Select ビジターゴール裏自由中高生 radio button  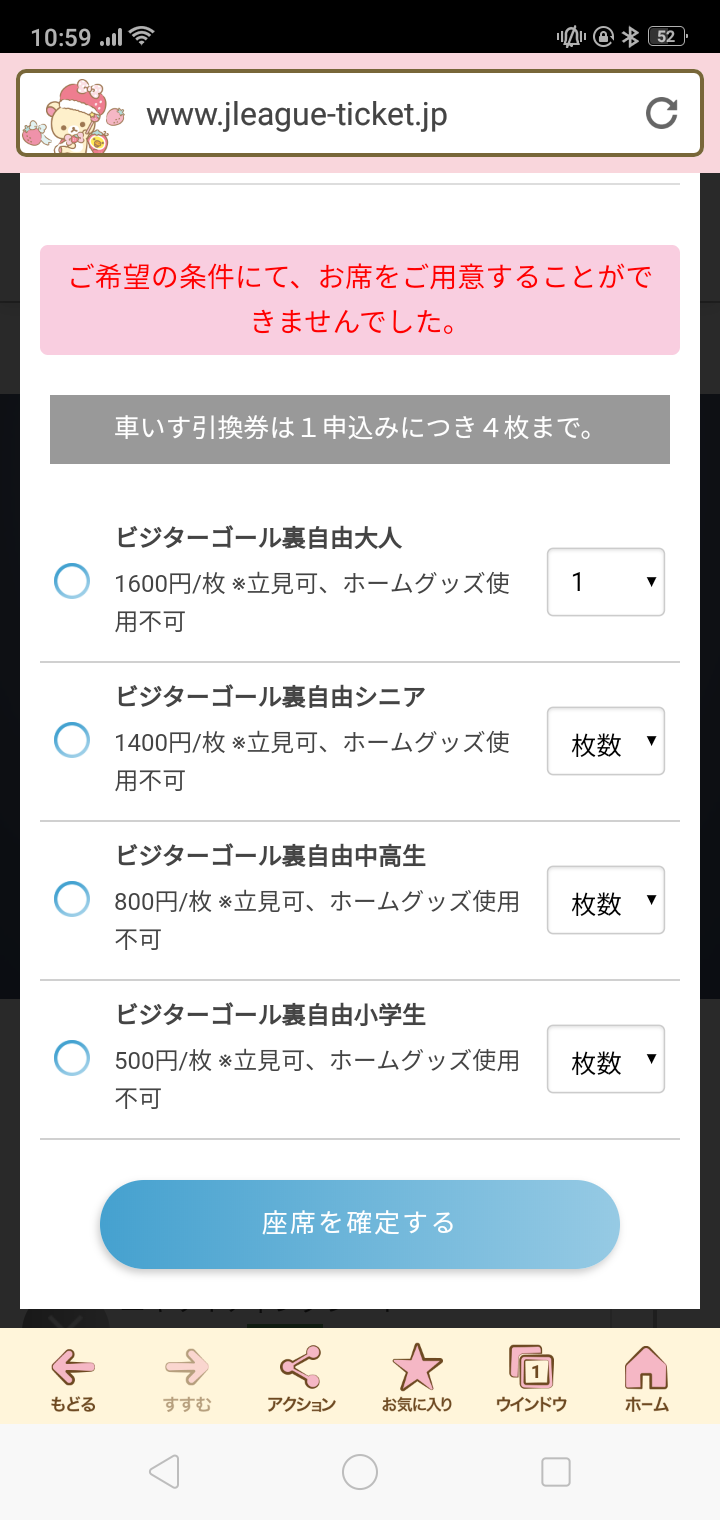(72, 899)
